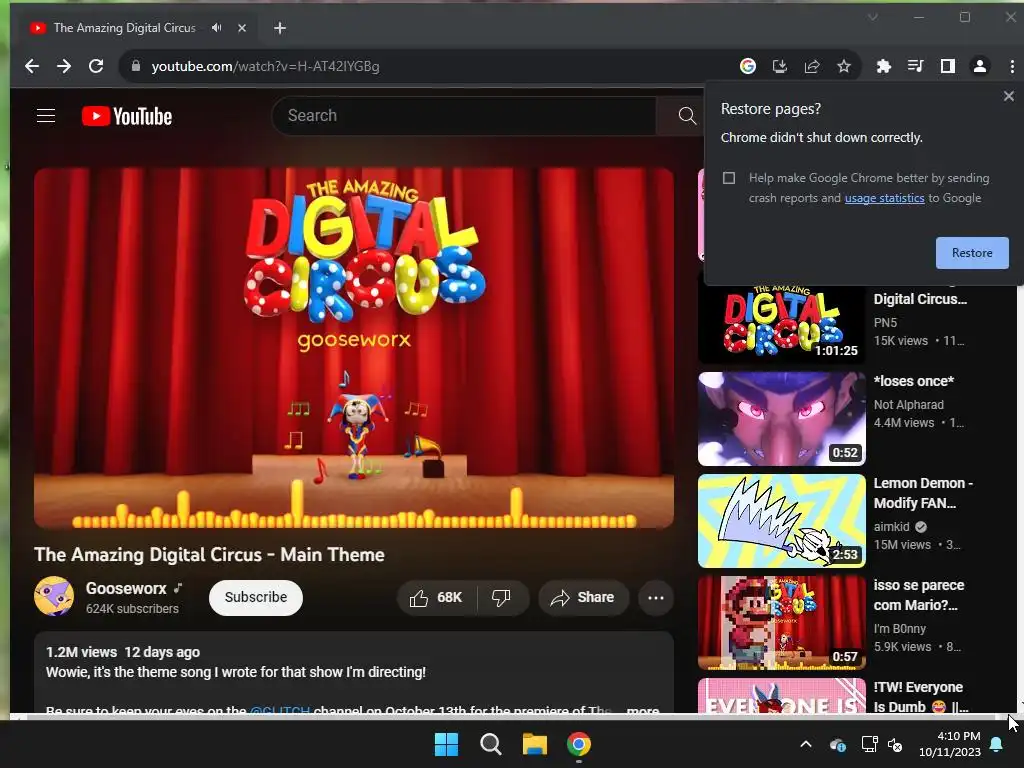Expand the description with ...more

(x=642, y=709)
